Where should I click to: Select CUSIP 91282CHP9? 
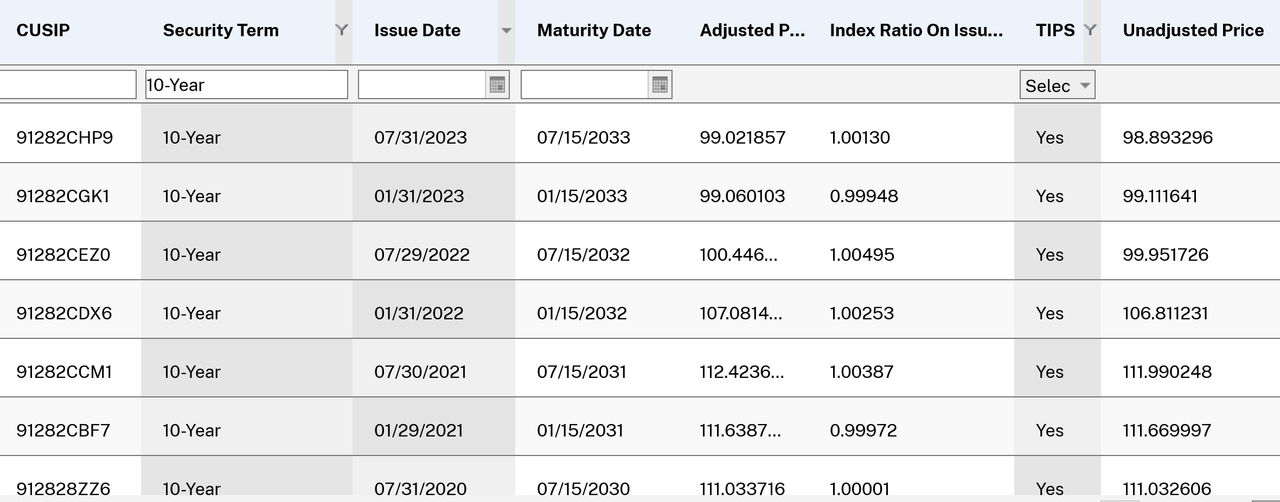[x=65, y=137]
